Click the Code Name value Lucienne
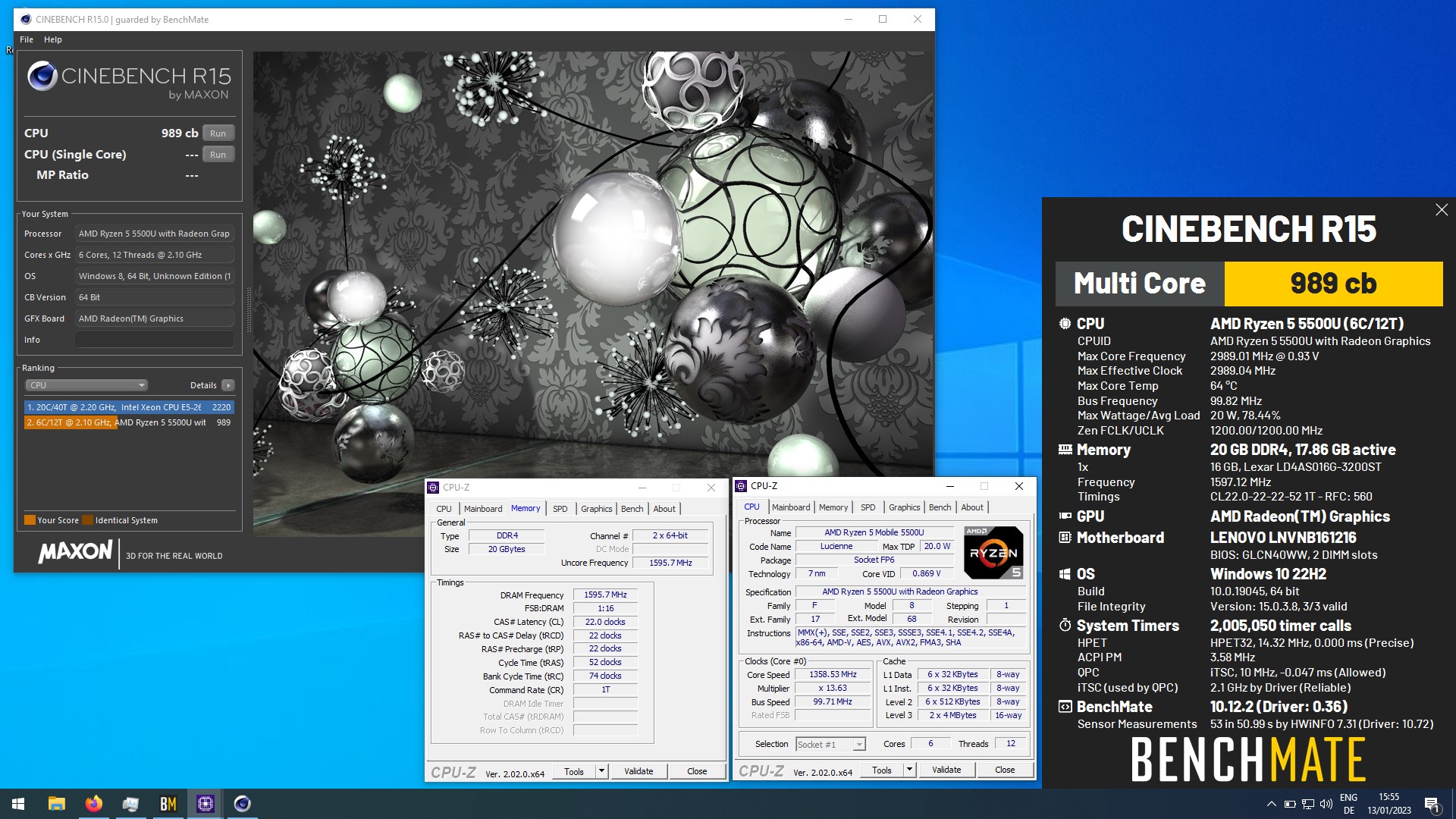This screenshot has width=1456, height=819. coord(836,547)
